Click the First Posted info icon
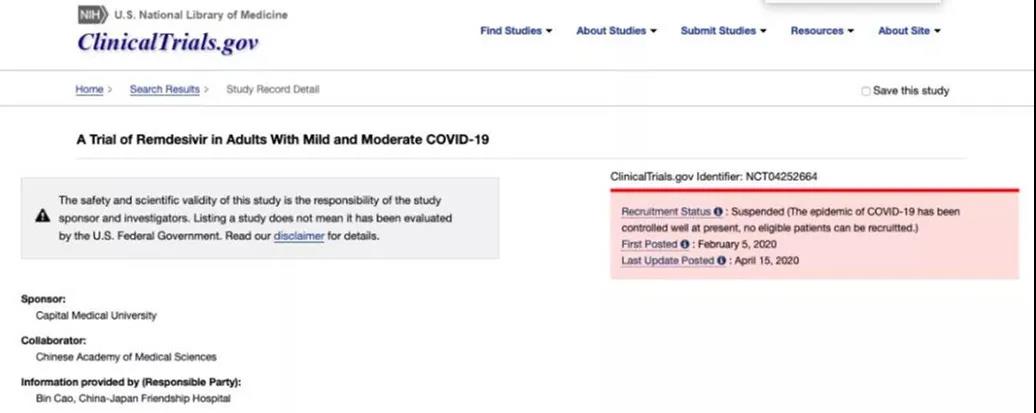This screenshot has width=1036, height=413. [x=684, y=244]
